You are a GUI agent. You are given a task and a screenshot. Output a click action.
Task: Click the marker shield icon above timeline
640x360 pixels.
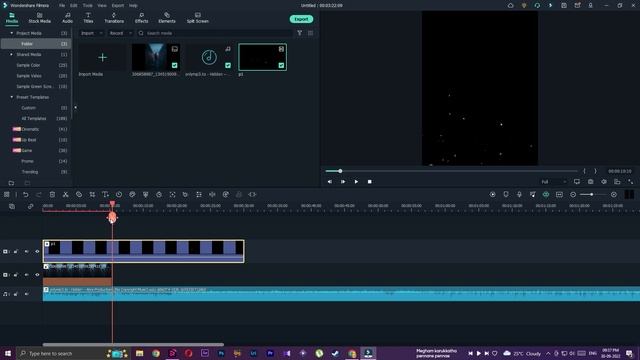(506, 195)
